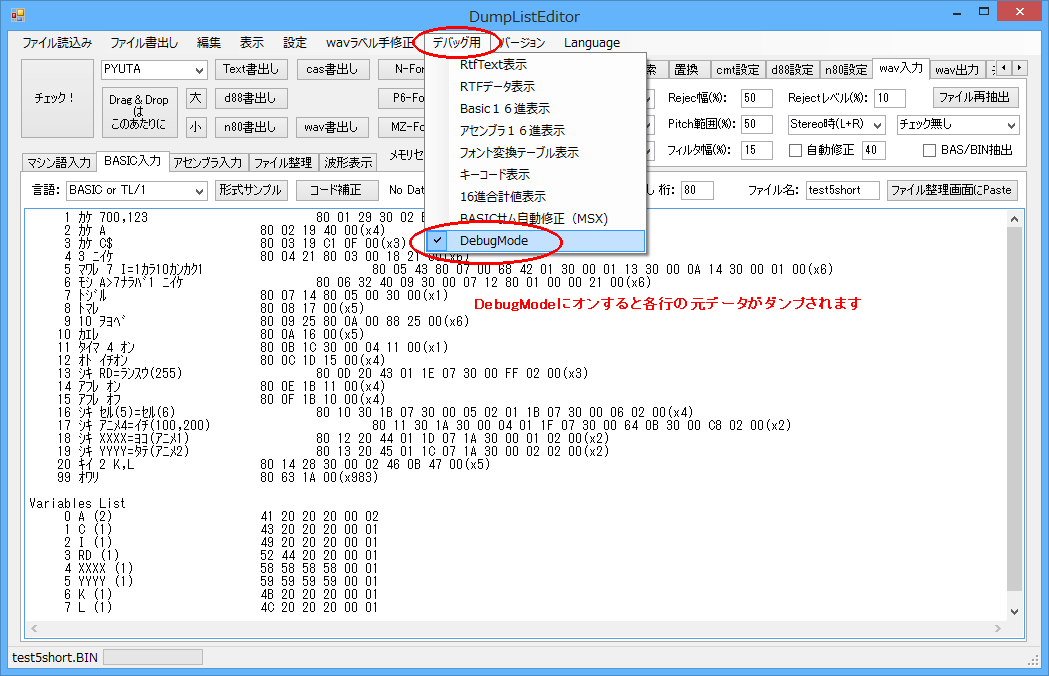Switch to the アセンブラ入力 tab

[x=208, y=163]
